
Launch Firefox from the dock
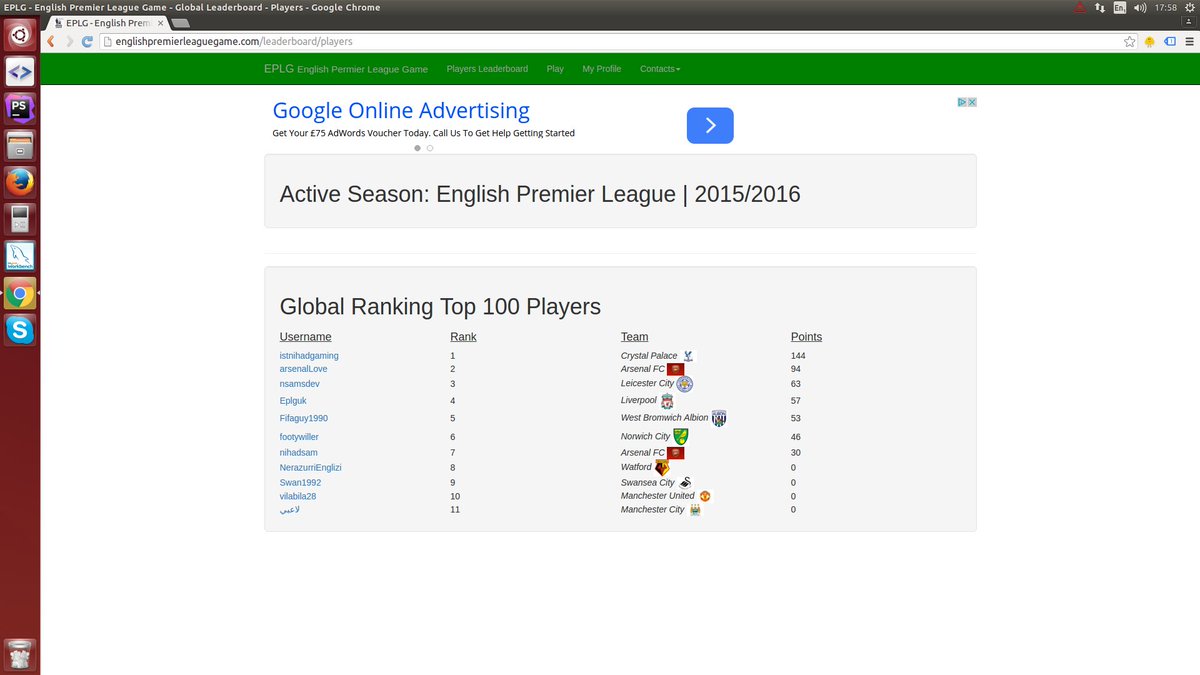[20, 182]
